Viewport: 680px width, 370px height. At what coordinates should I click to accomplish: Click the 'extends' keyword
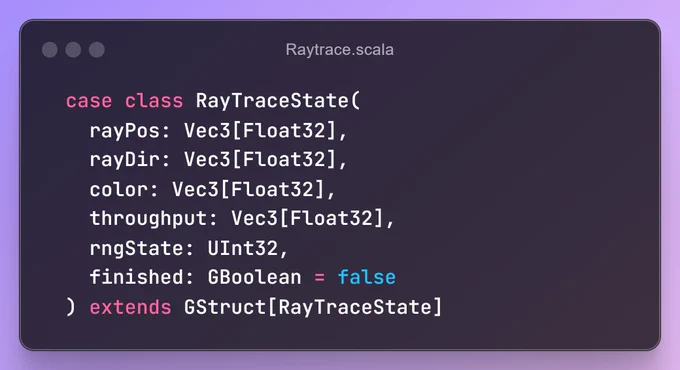[x=130, y=308]
